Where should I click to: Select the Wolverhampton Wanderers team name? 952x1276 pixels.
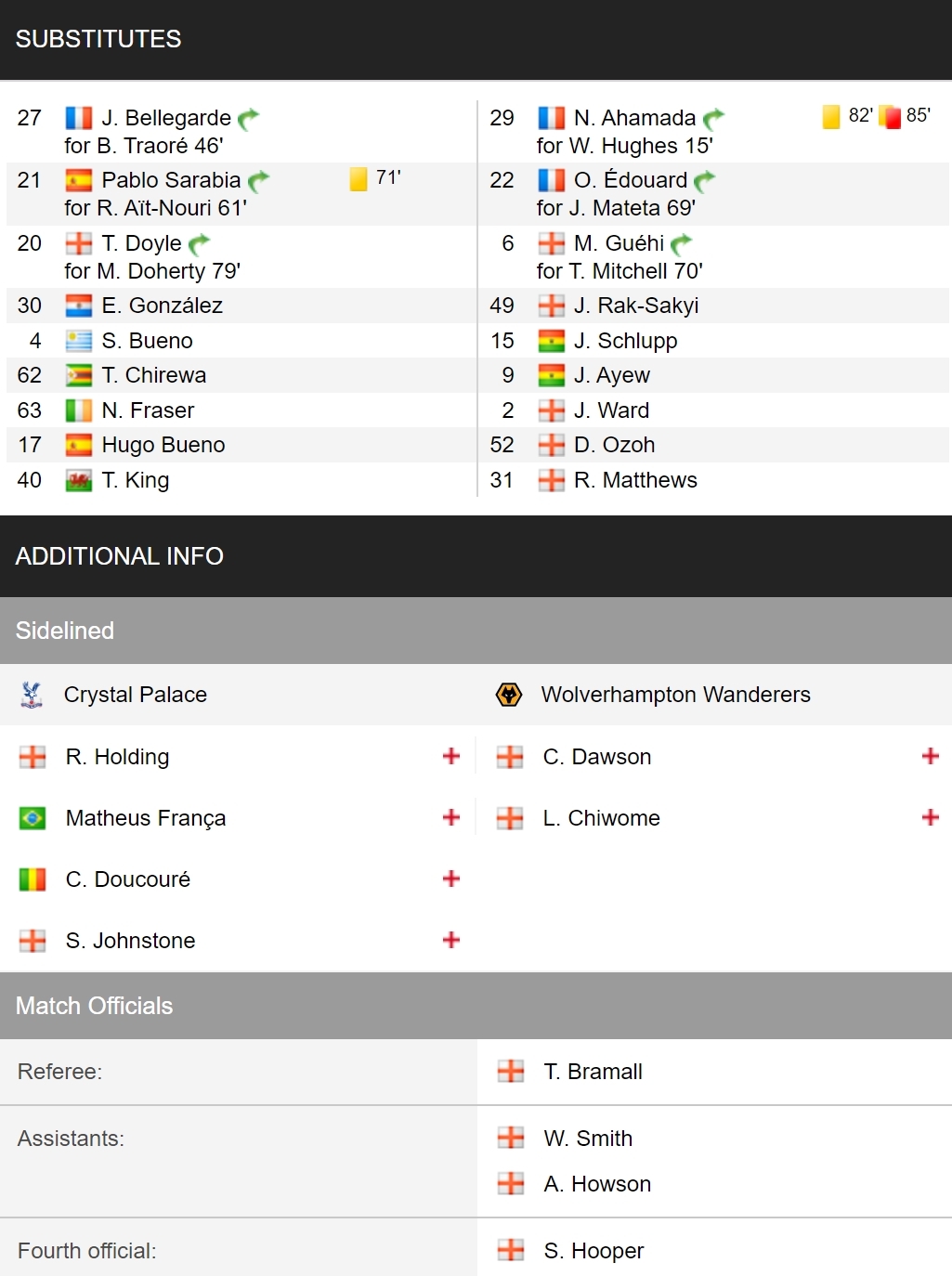676,695
